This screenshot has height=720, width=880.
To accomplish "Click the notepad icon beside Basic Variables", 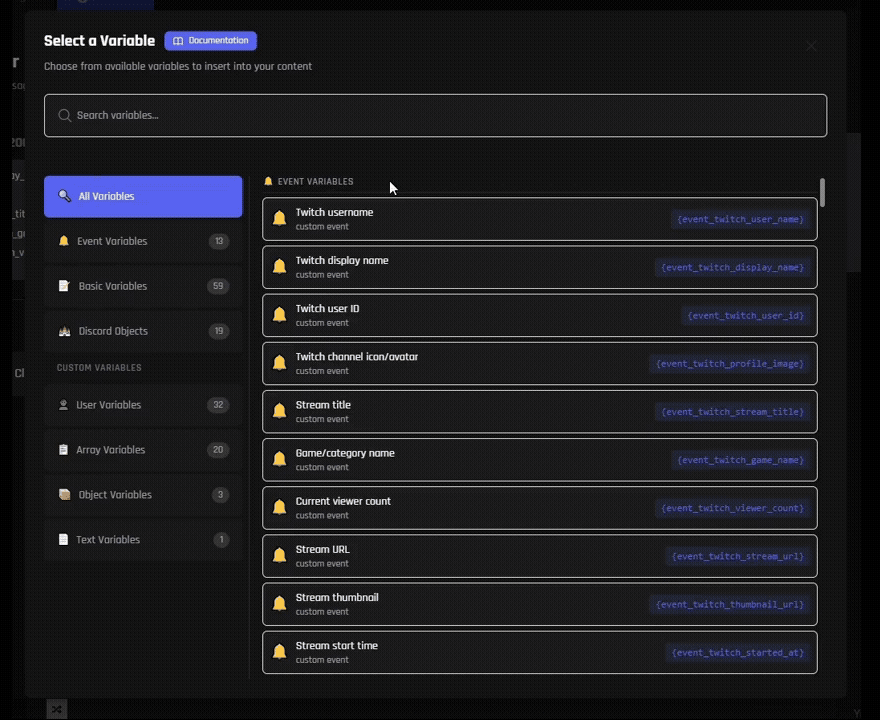I will pyautogui.click(x=64, y=286).
